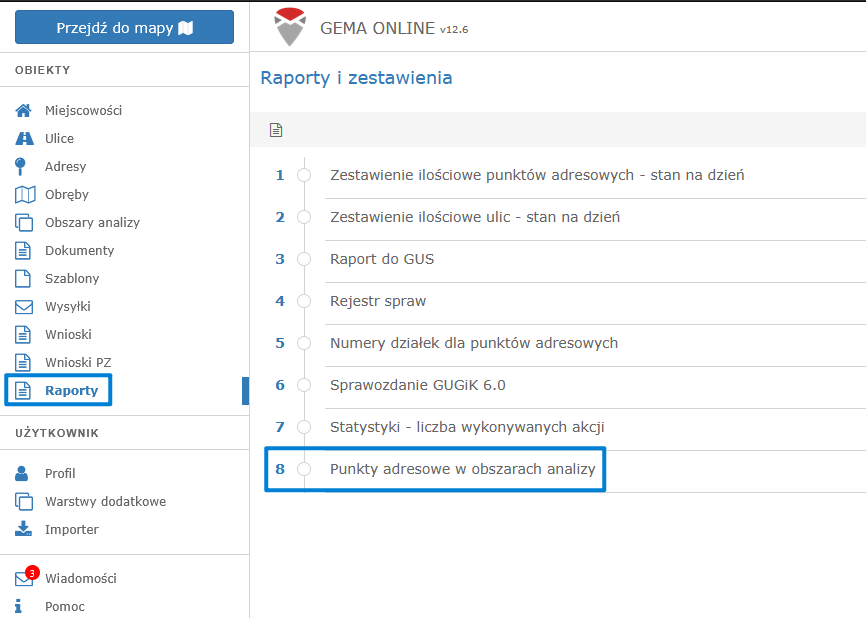866x618 pixels.
Task: Open the Rejestr spraw report
Action: pyautogui.click(x=378, y=301)
